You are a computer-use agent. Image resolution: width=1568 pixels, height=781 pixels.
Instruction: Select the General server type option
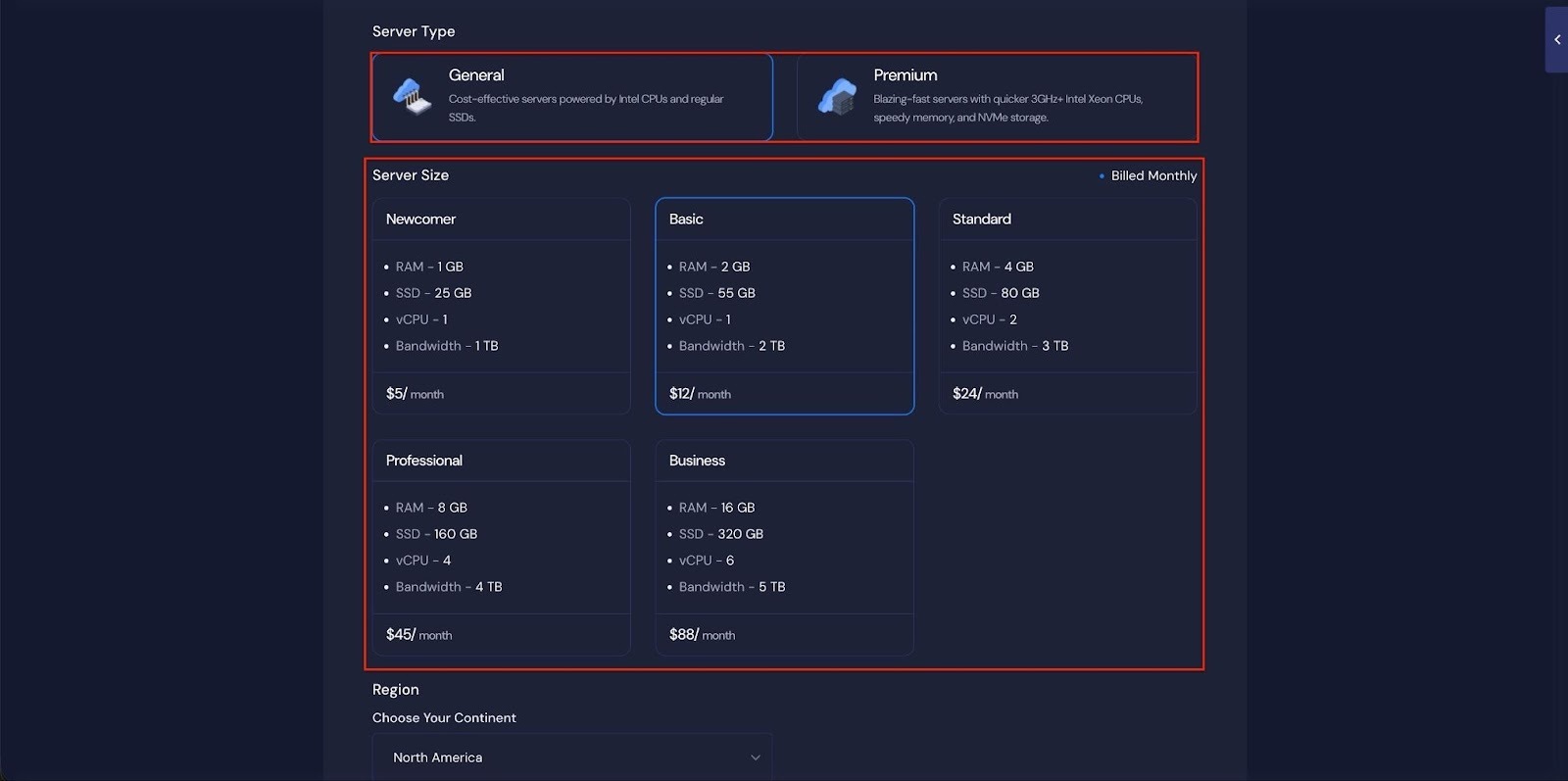(572, 97)
